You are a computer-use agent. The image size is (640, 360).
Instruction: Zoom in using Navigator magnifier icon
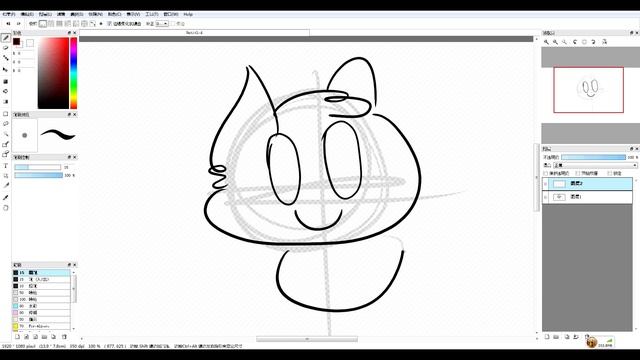tap(547, 42)
